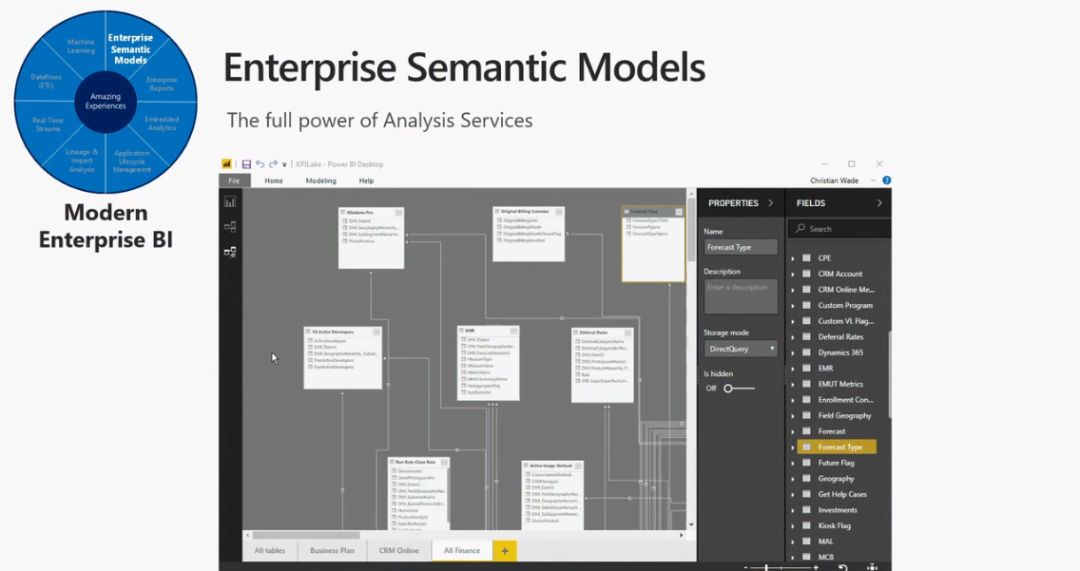The width and height of the screenshot is (1080, 571).
Task: Switch to Report view in left sidebar
Action: point(230,202)
